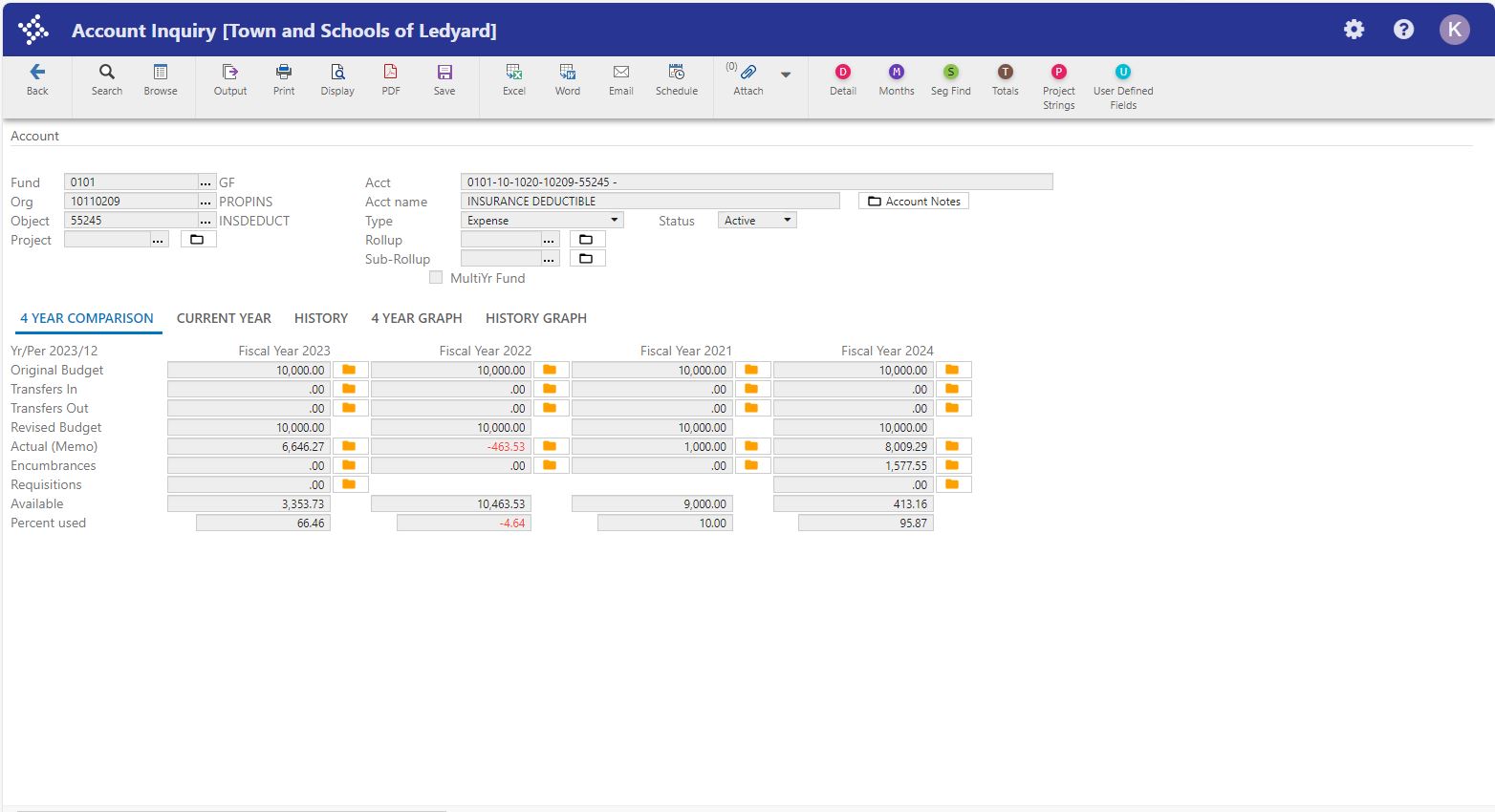Open the HISTORY GRAPH tab
This screenshot has height=812, width=1495.
tap(535, 318)
